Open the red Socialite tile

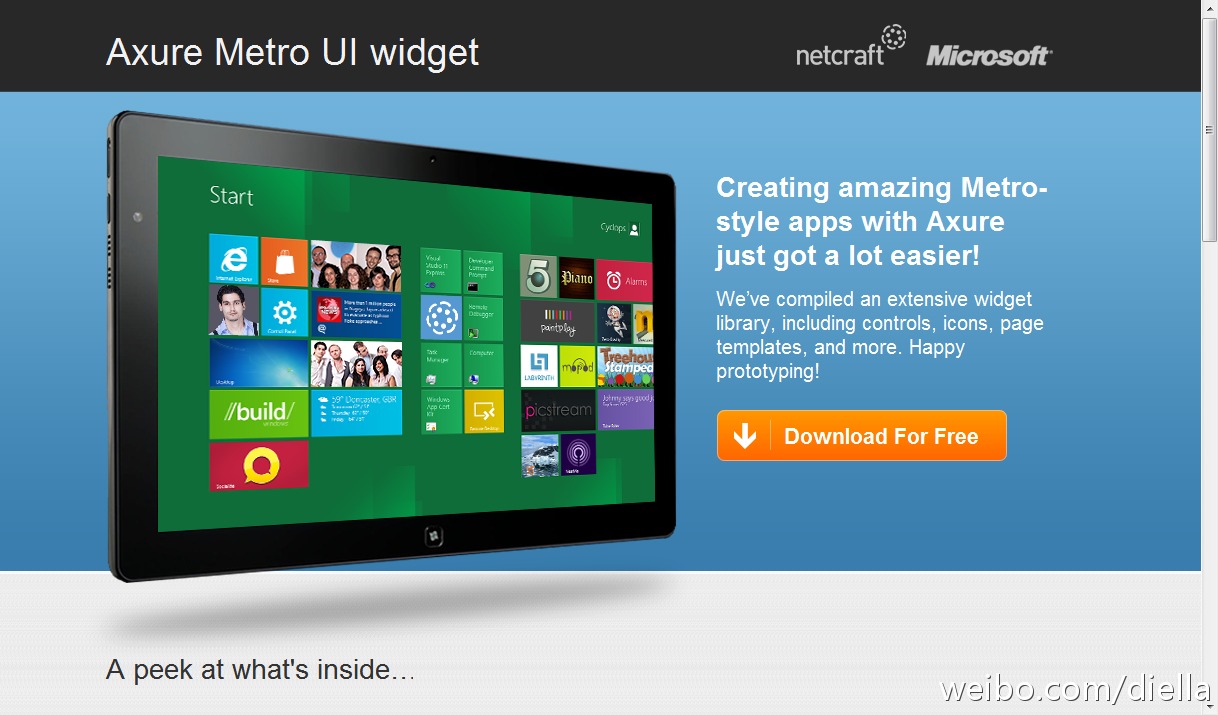[259, 465]
